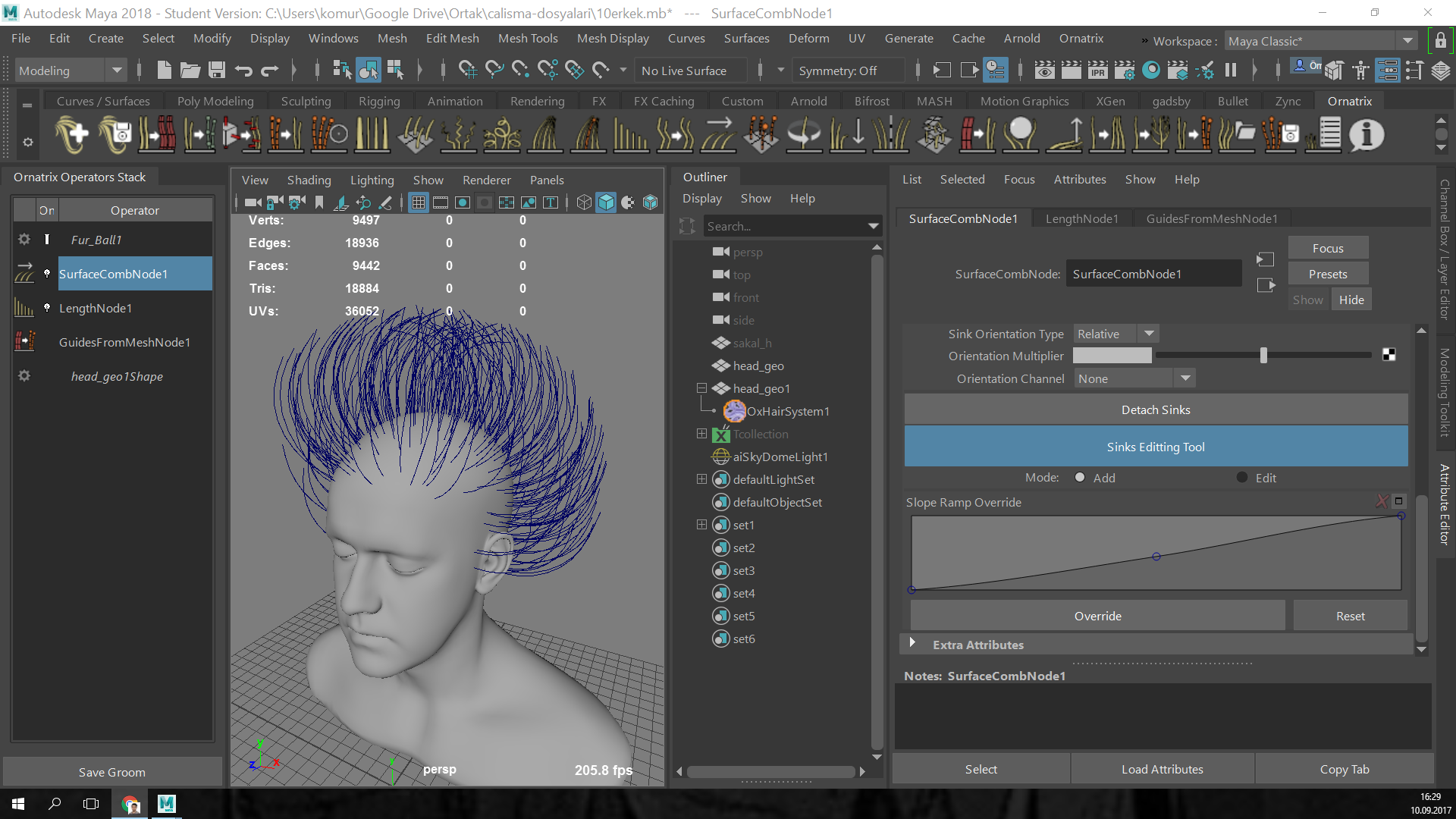Click the lock icon beside Workspace dropdown
This screenshot has width=1456, height=819.
coord(1440,41)
